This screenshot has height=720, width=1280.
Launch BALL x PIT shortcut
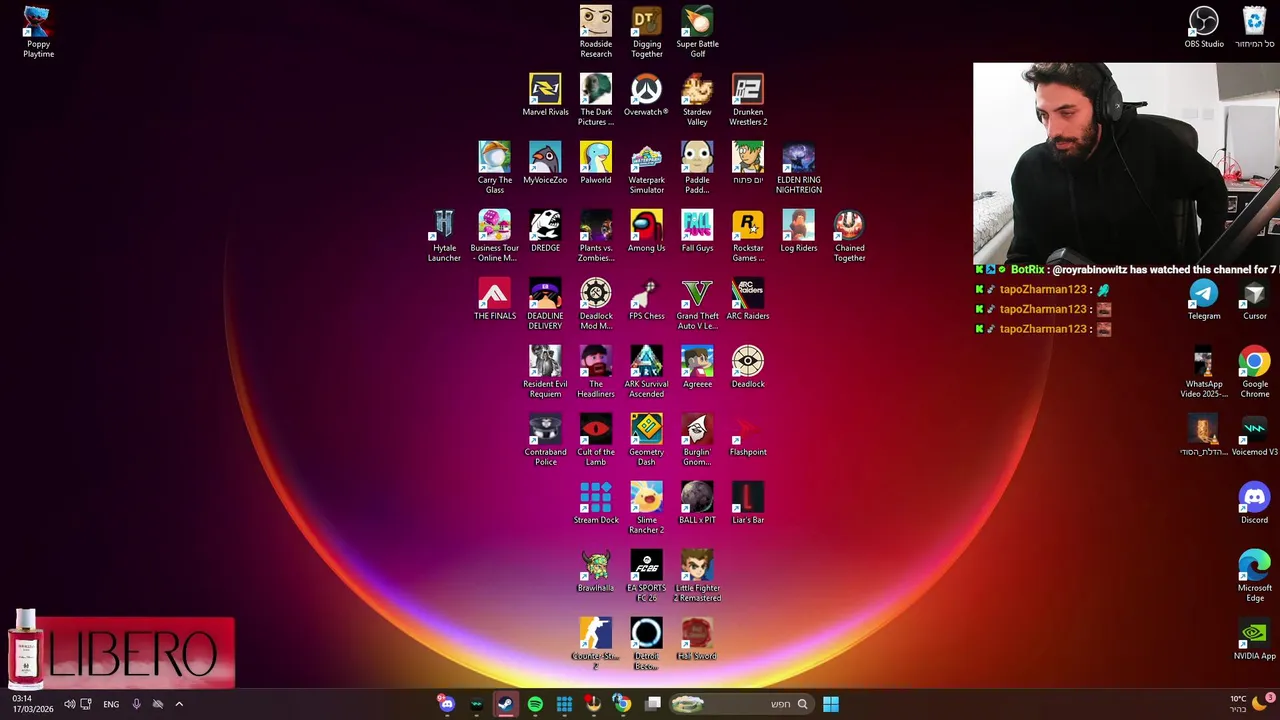(x=698, y=503)
